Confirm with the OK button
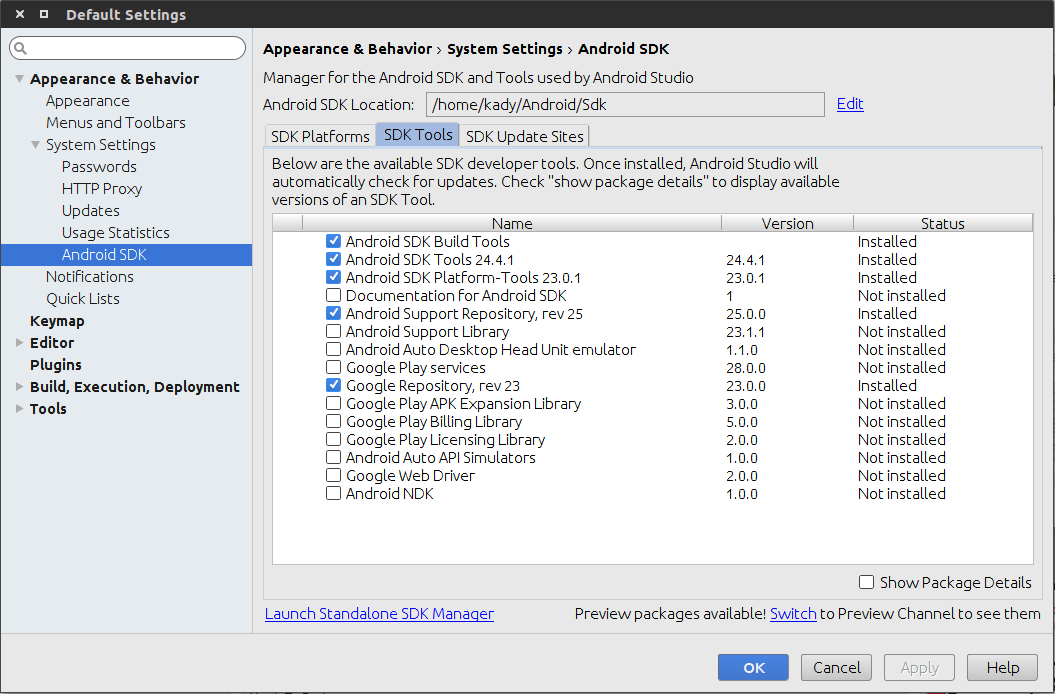 [753, 667]
